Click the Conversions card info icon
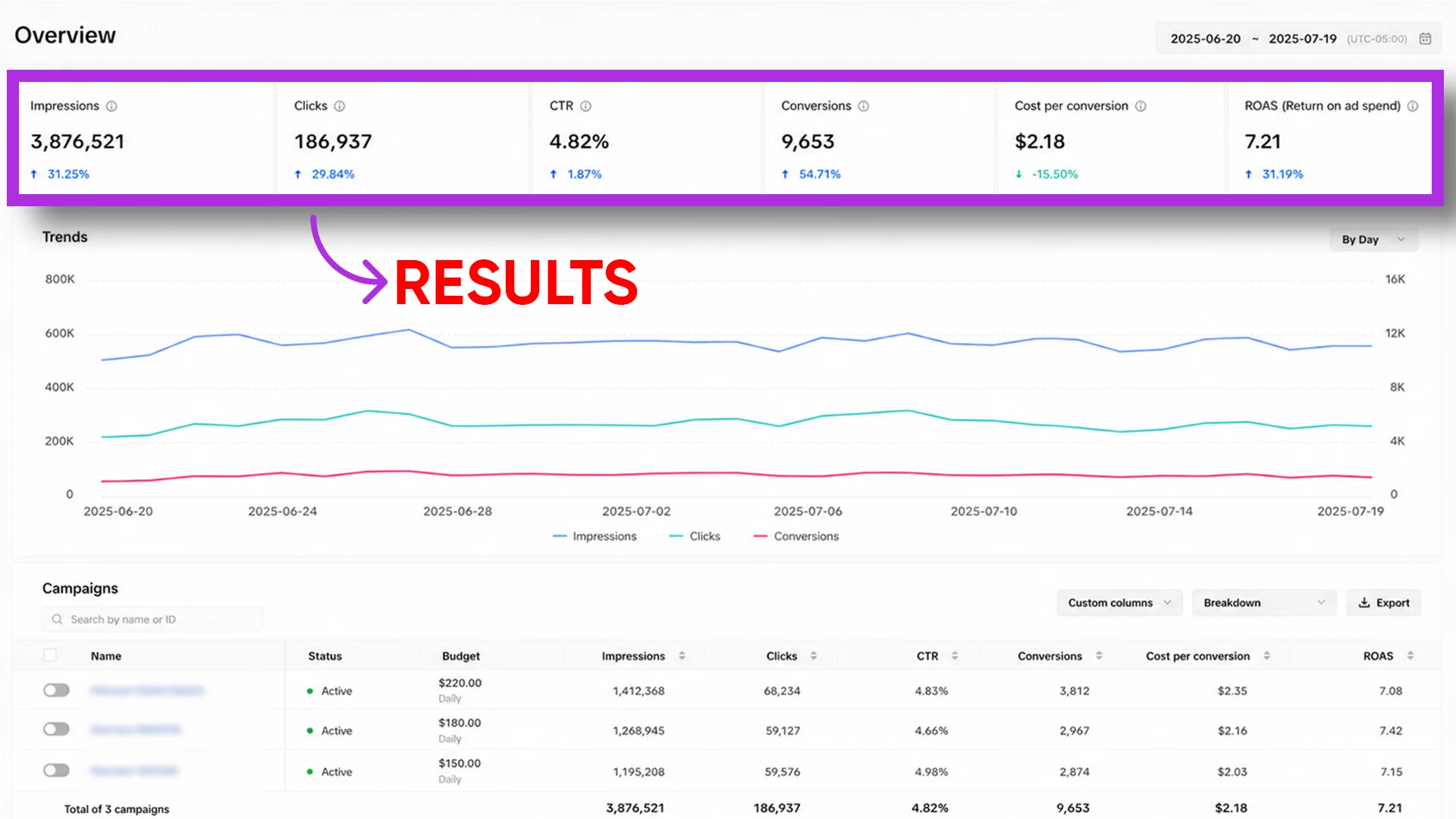The height and width of the screenshot is (819, 1456). 863,106
